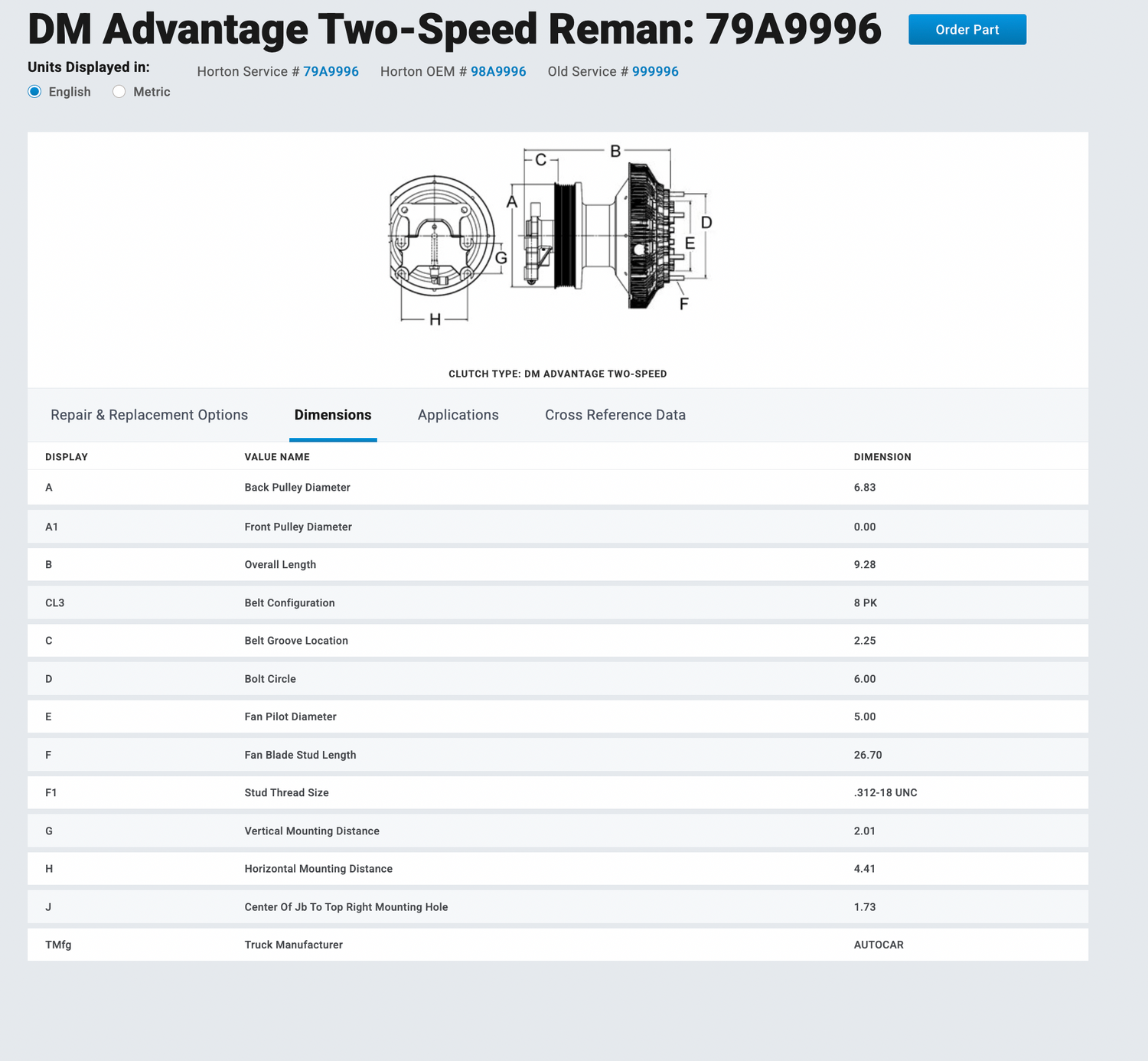Click the Truck Manufacturer row

click(557, 945)
